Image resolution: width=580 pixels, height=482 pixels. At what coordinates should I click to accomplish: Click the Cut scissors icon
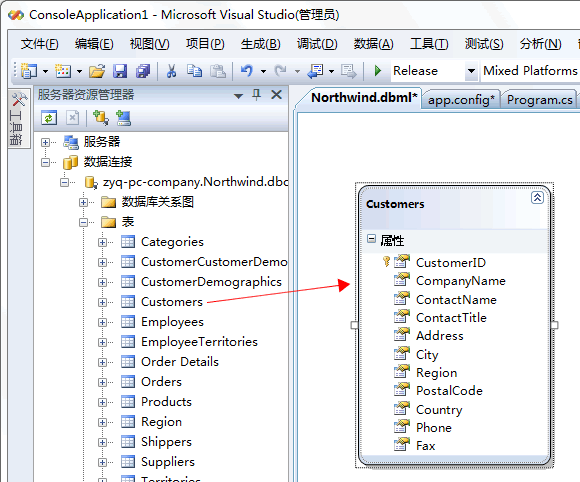click(171, 71)
